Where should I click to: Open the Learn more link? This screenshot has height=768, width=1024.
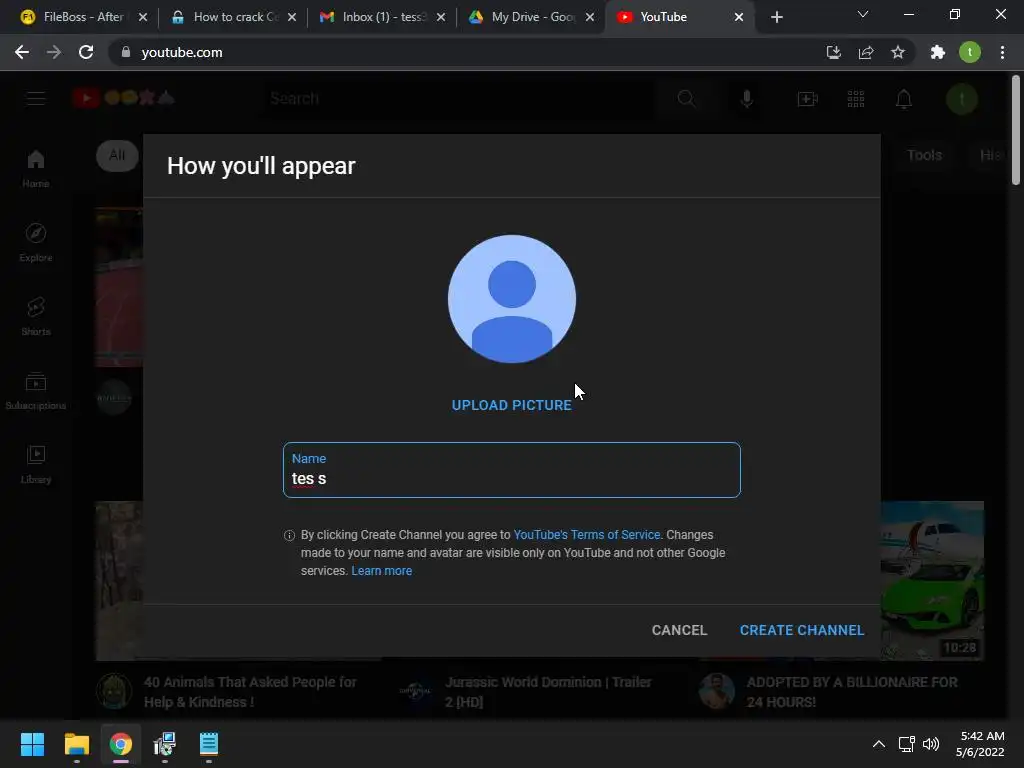point(381,571)
